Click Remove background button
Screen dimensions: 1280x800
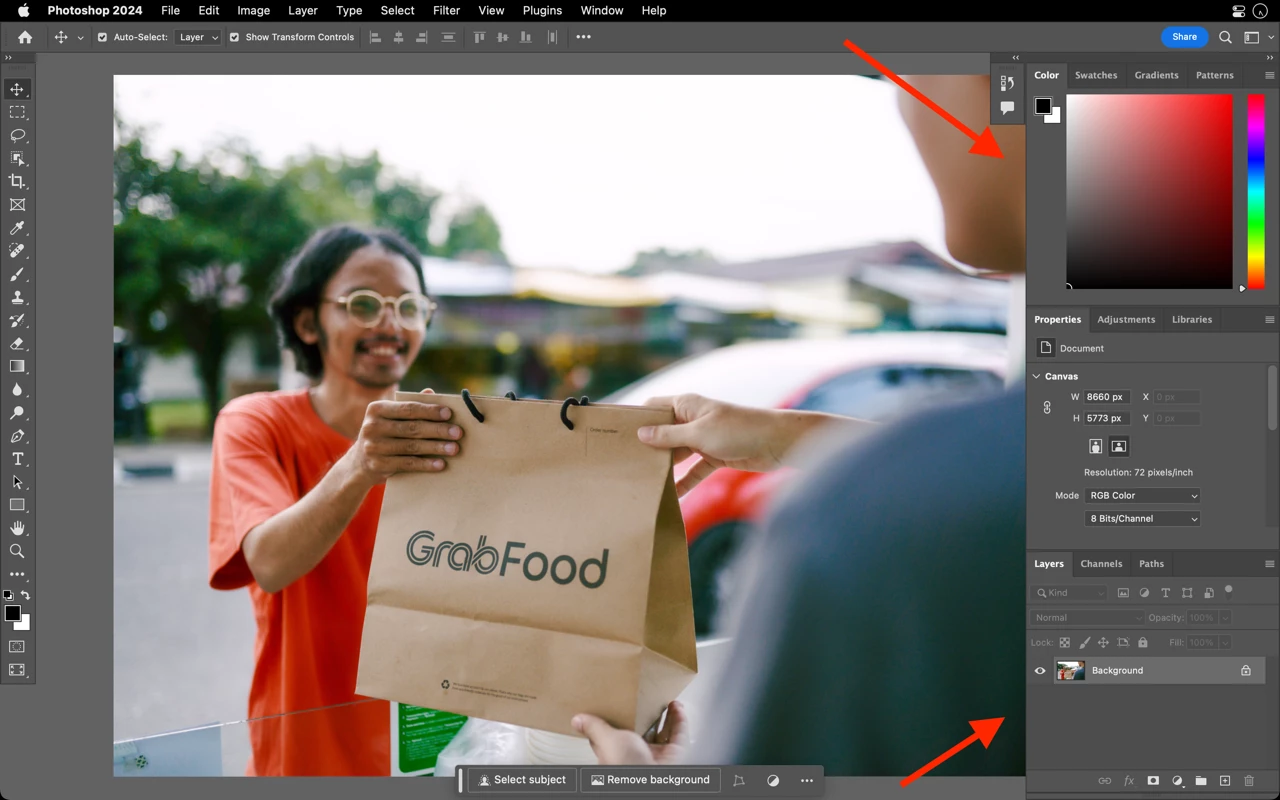point(651,780)
